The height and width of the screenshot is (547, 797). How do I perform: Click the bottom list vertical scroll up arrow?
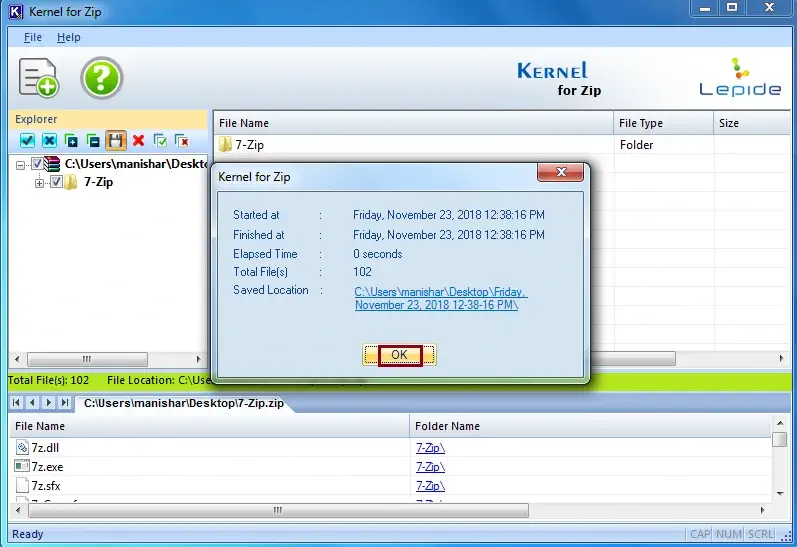(780, 423)
